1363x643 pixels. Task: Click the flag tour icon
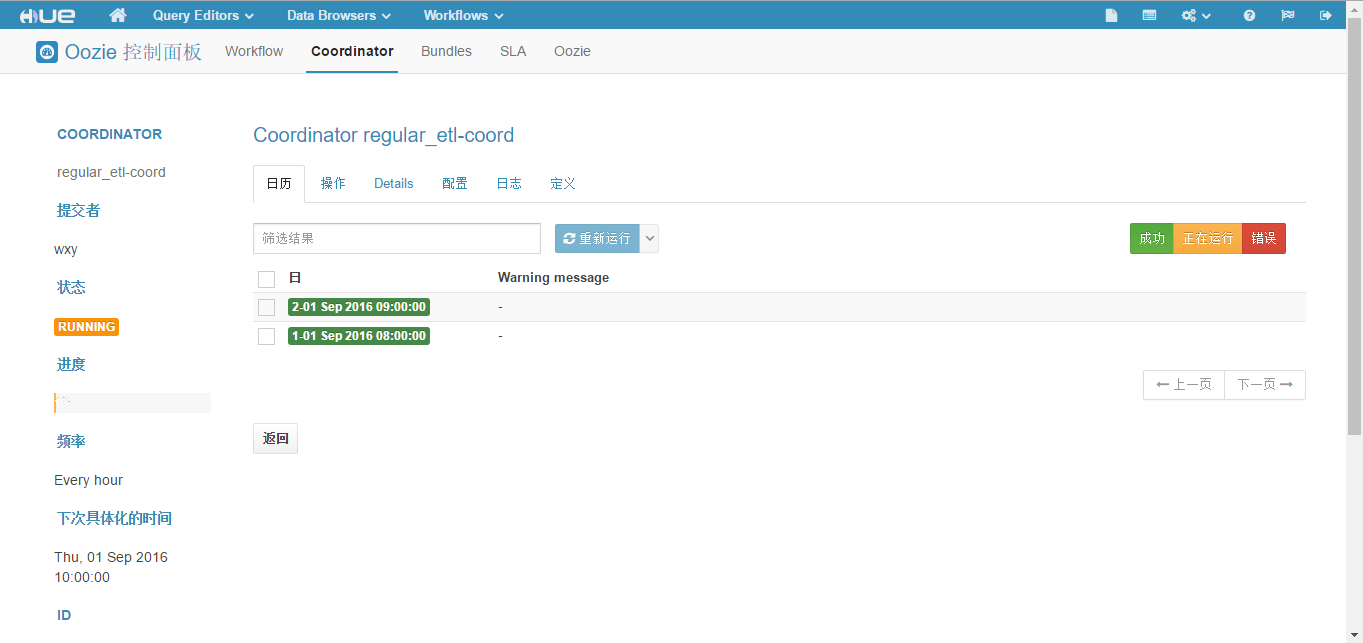click(1288, 15)
